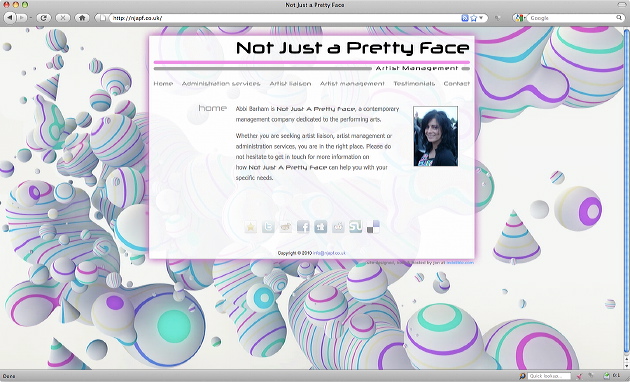
Task: Share on StumbleUpon icon
Action: click(x=356, y=227)
